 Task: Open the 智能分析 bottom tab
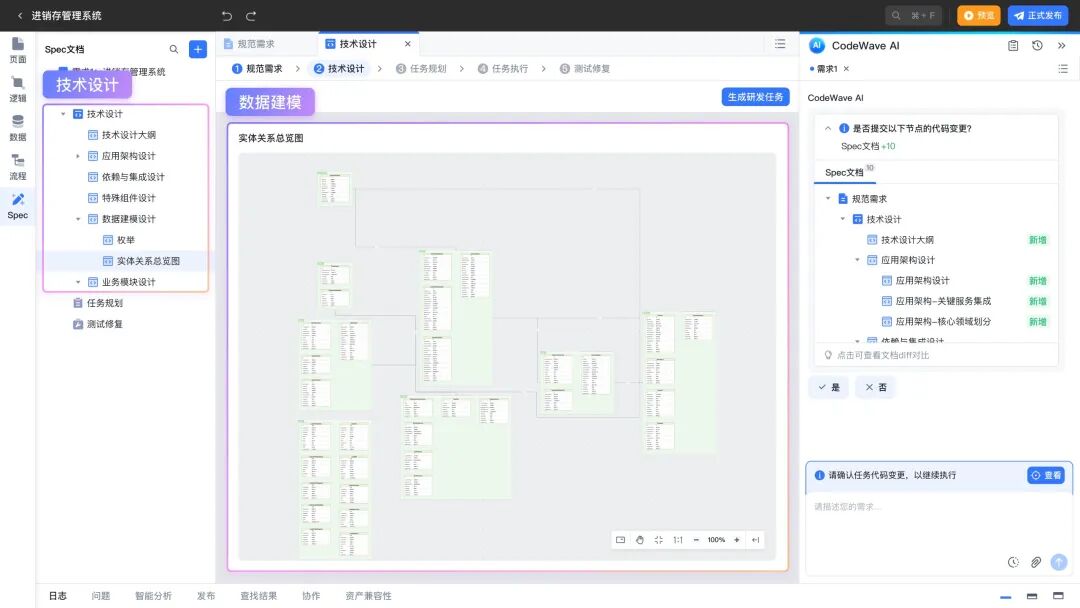click(x=153, y=596)
